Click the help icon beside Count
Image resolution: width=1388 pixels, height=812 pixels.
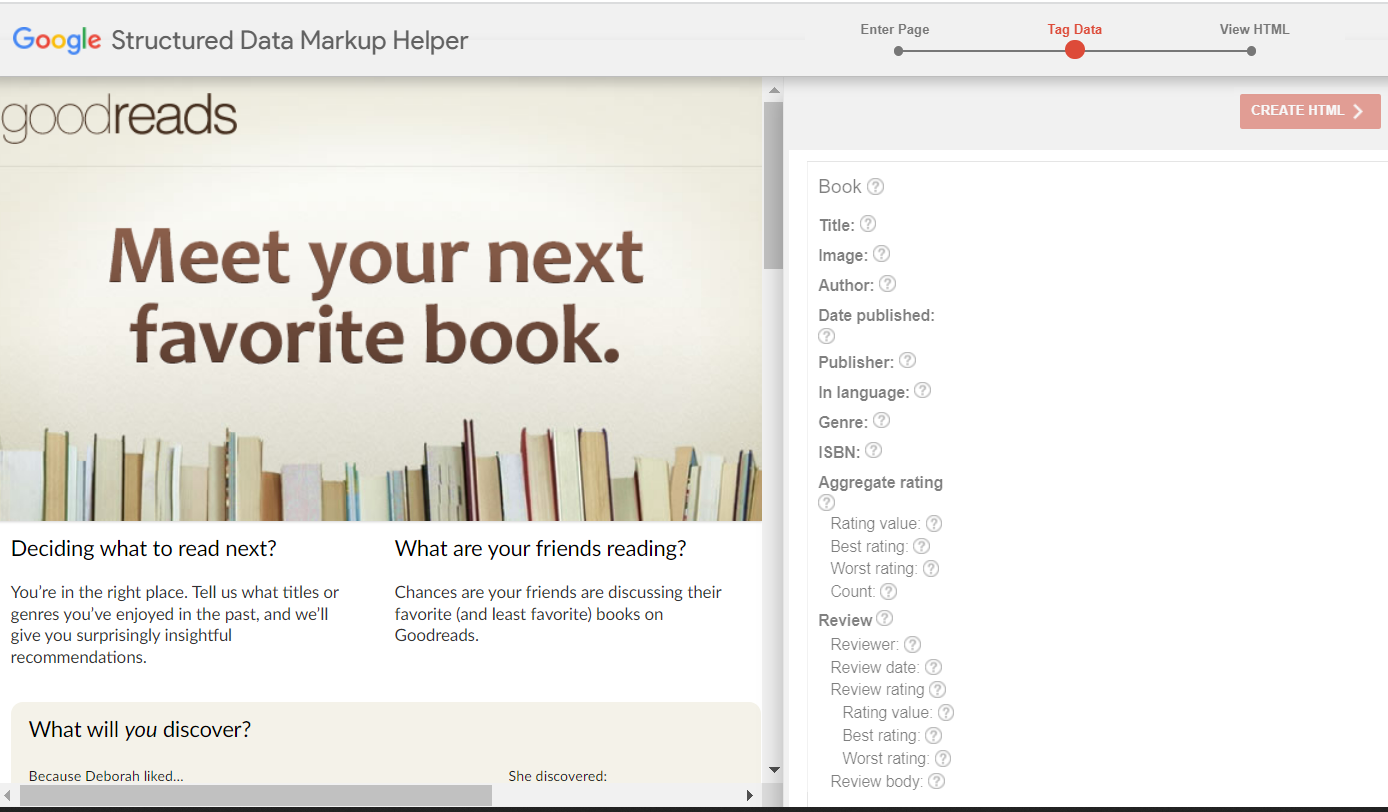(x=888, y=592)
